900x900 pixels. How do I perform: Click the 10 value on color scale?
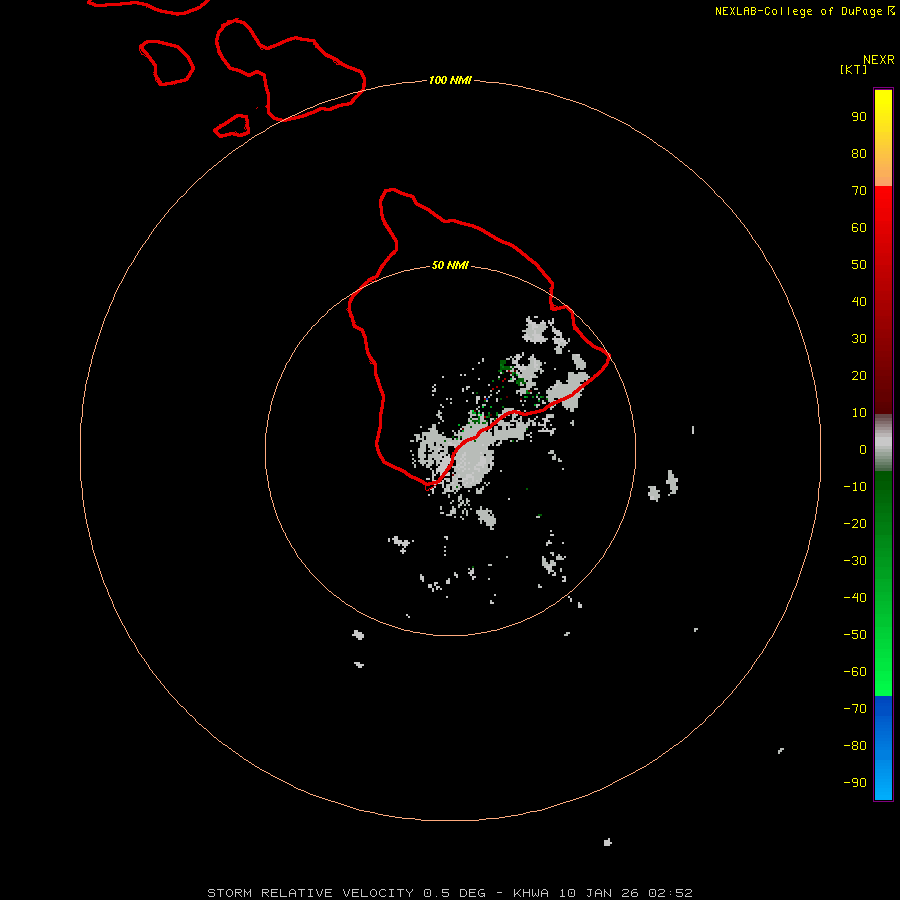[859, 413]
